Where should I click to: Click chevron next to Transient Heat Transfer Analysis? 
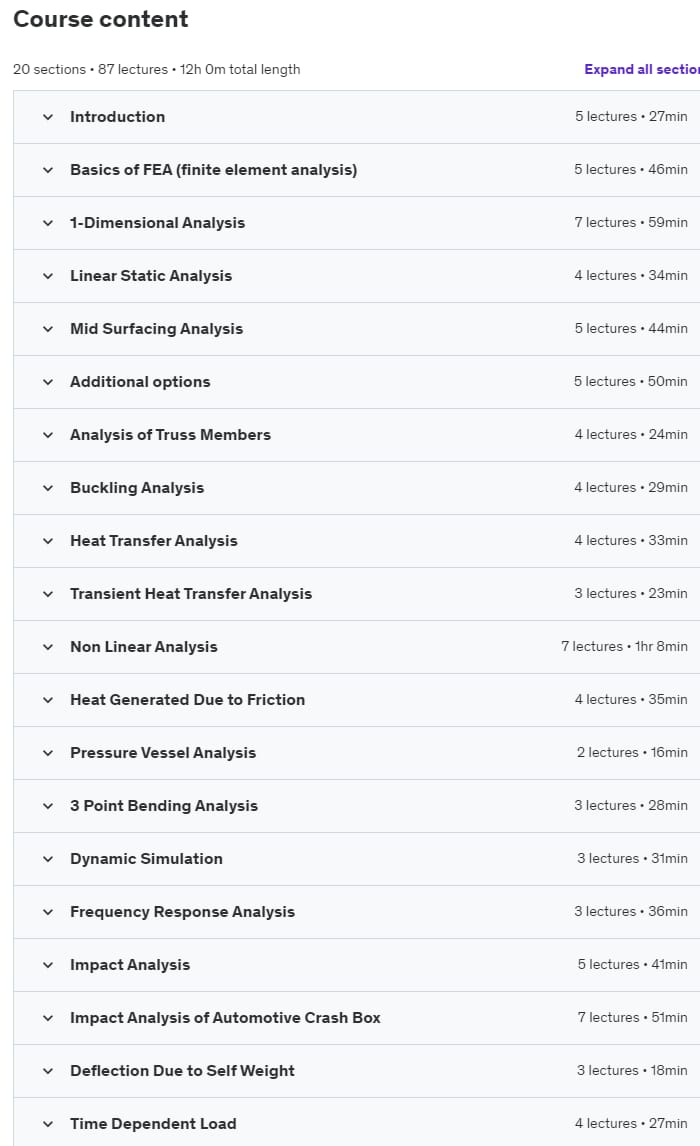(47, 594)
